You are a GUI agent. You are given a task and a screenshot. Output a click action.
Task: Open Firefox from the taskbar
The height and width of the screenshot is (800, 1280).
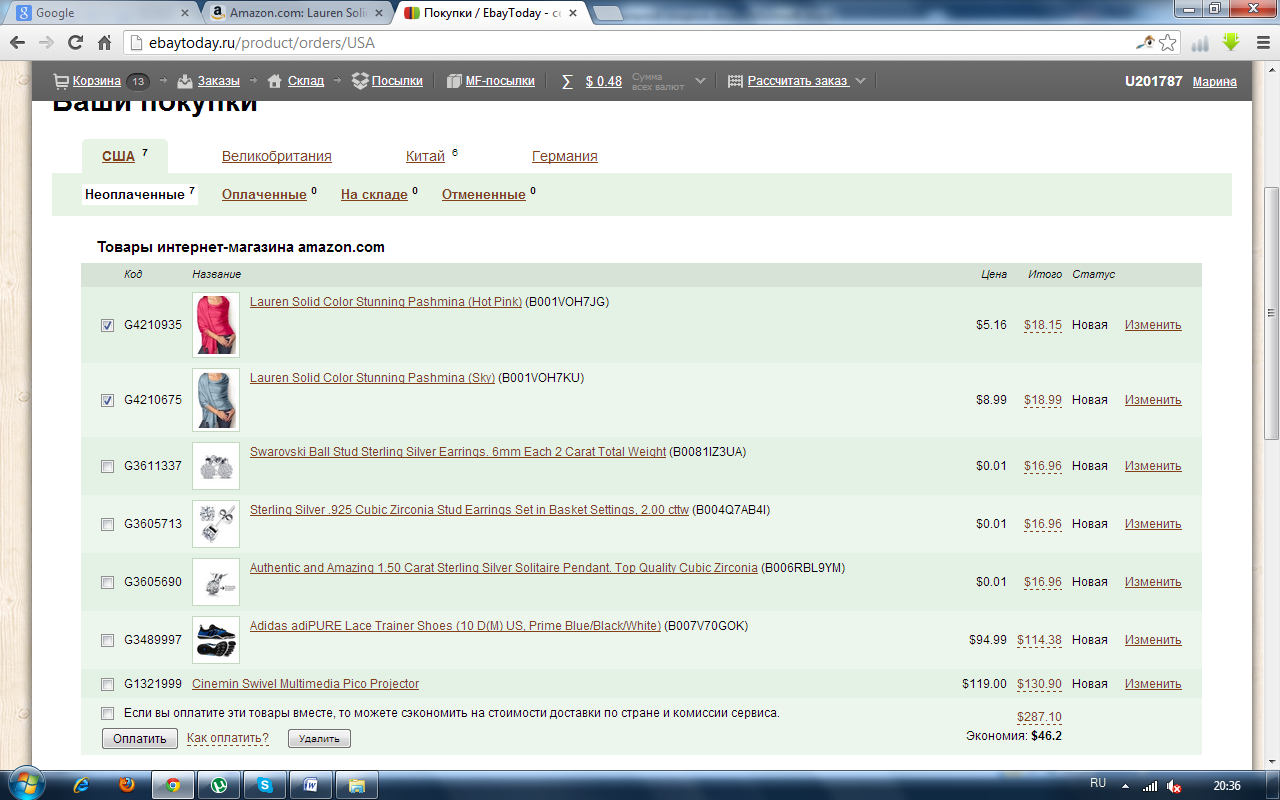pyautogui.click(x=126, y=785)
